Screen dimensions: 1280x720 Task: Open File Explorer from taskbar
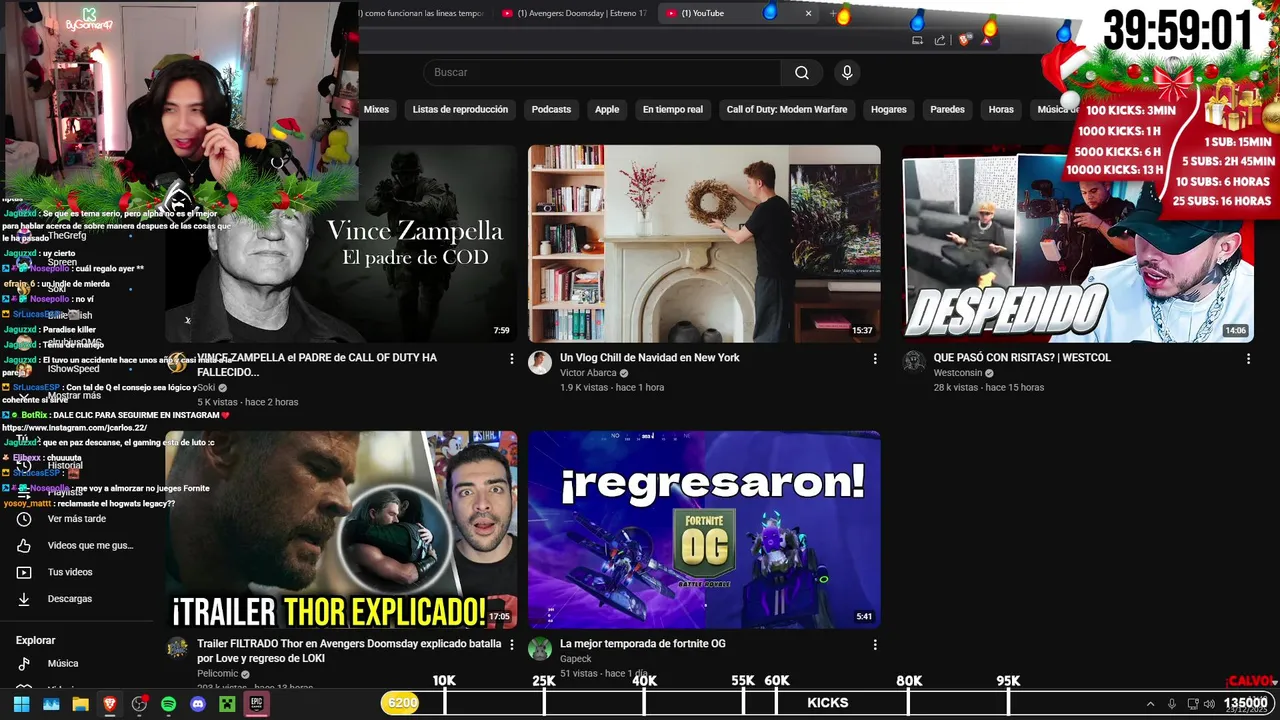(80, 704)
